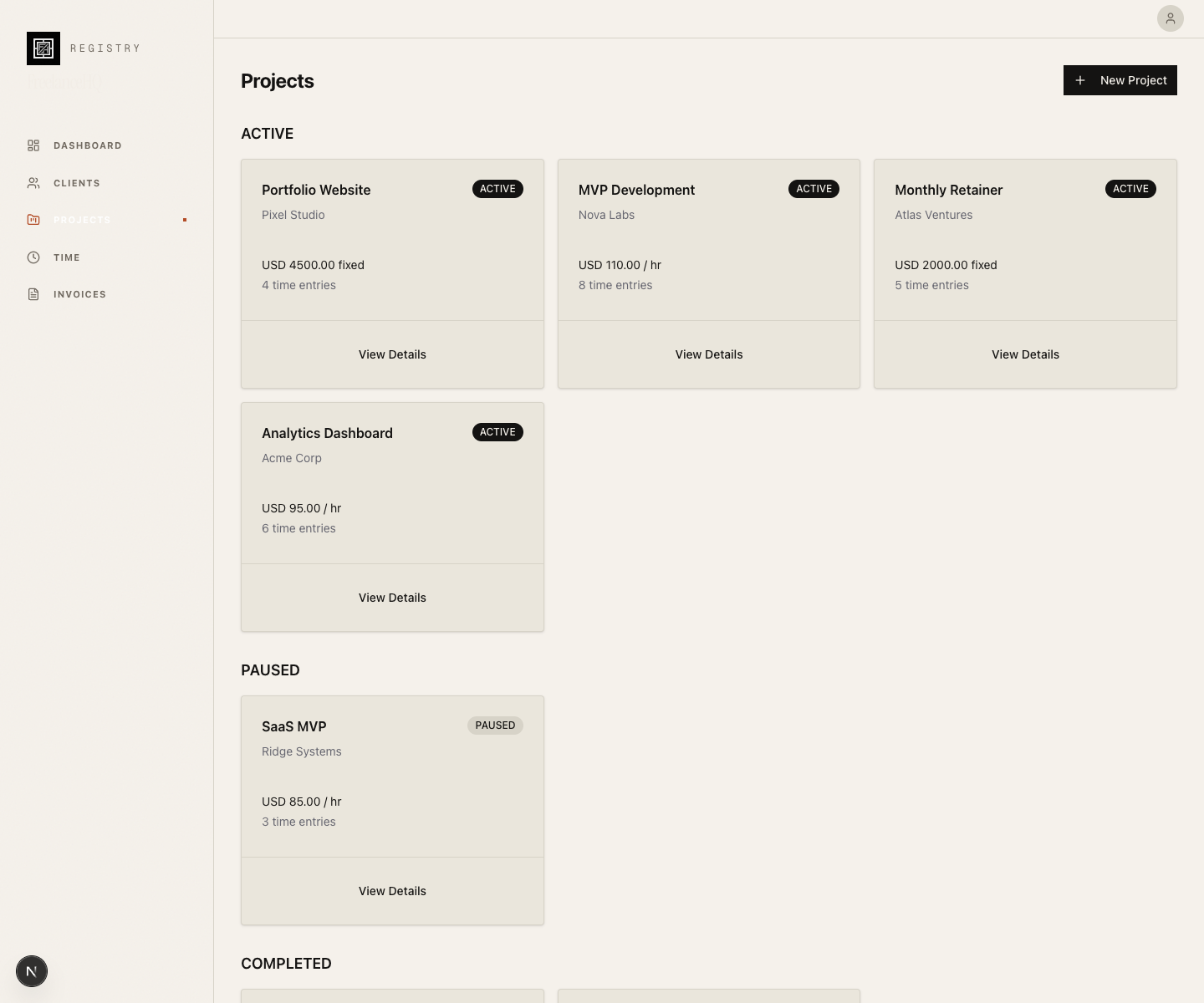Click the N circle at the bottom left
Viewport: 1204px width, 1003px height.
pyautogui.click(x=32, y=971)
